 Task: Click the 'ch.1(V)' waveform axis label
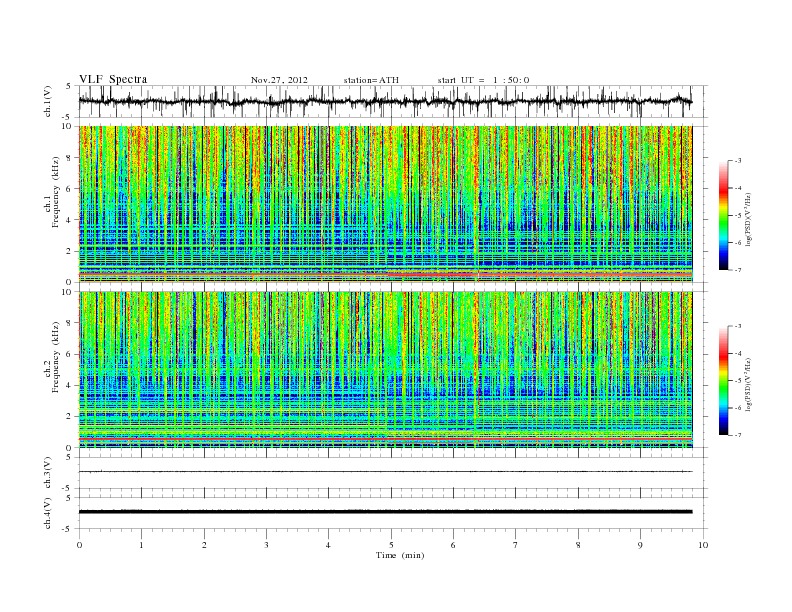click(48, 101)
